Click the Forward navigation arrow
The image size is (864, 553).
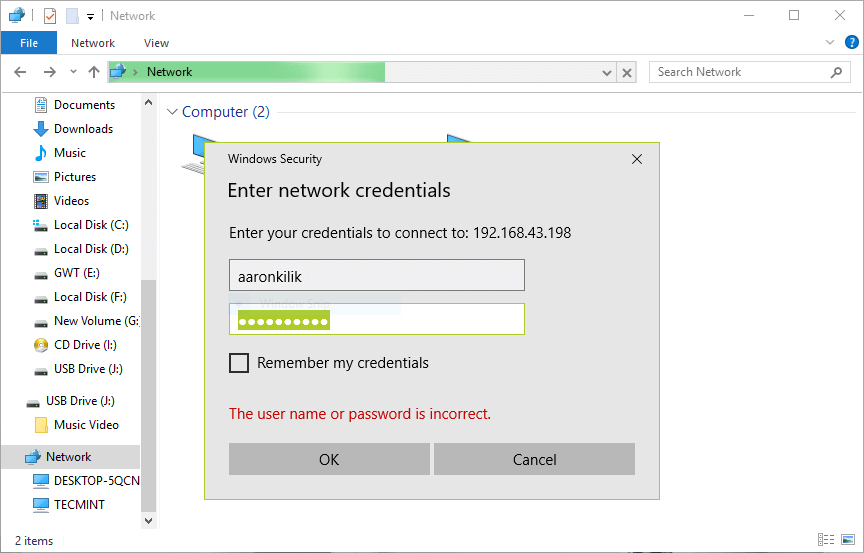click(50, 72)
